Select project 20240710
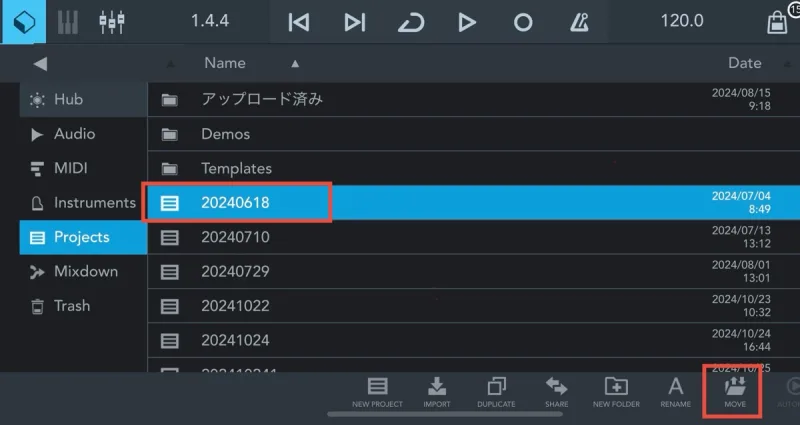 click(x=474, y=237)
